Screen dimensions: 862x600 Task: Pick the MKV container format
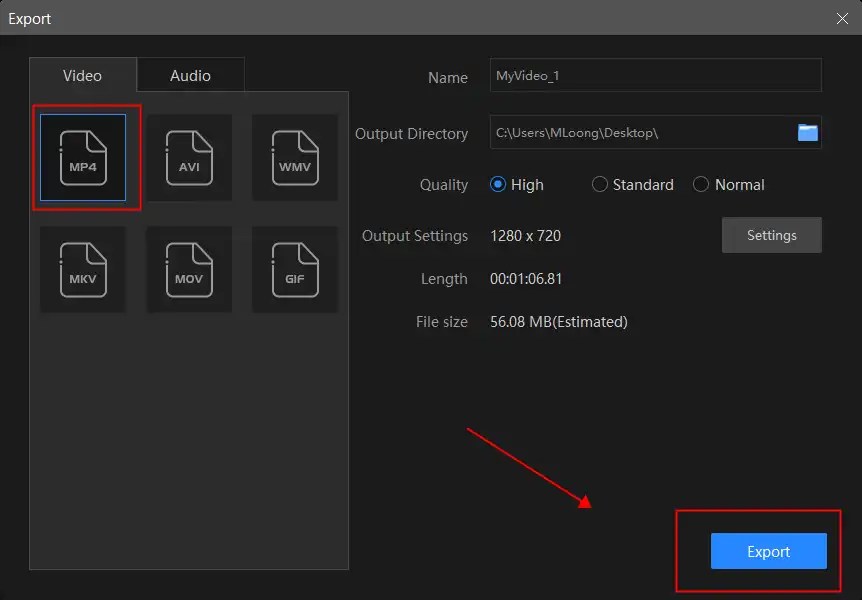[83, 269]
